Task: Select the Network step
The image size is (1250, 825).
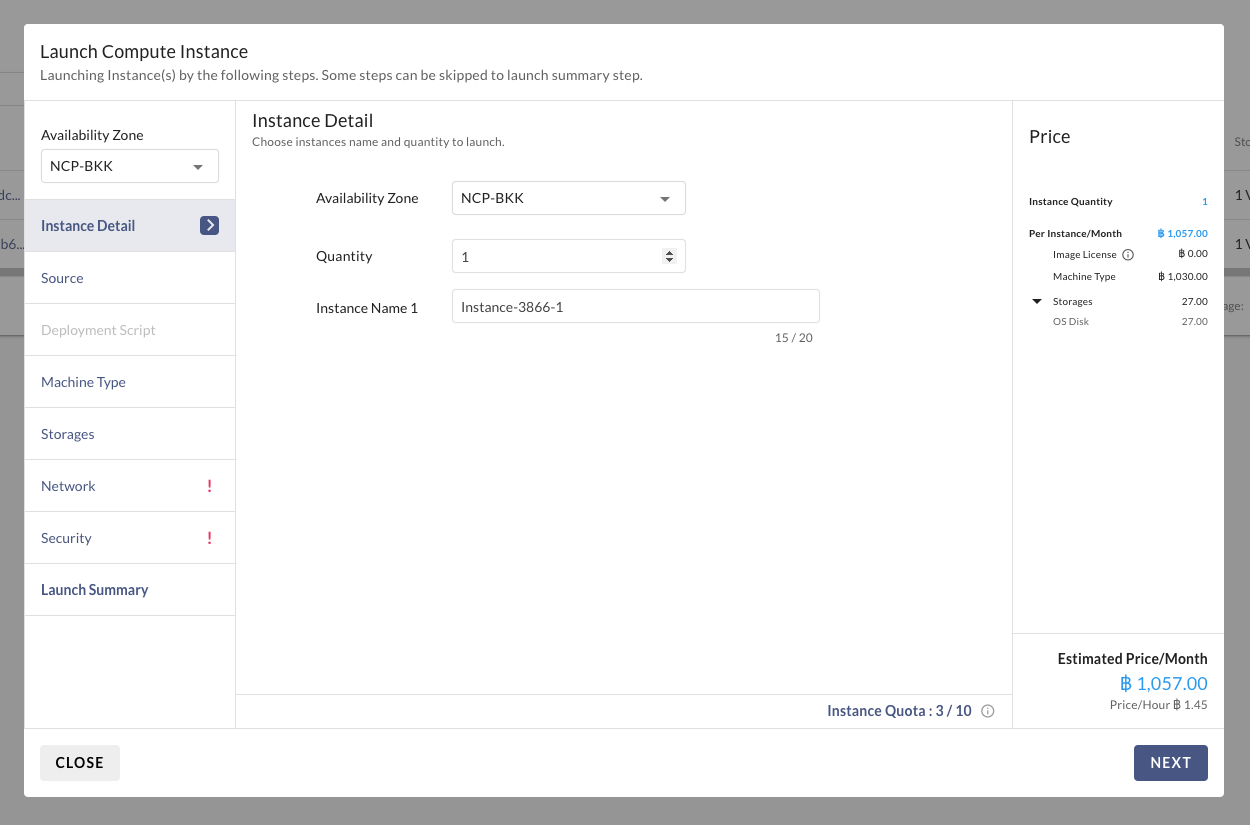Action: pos(68,486)
